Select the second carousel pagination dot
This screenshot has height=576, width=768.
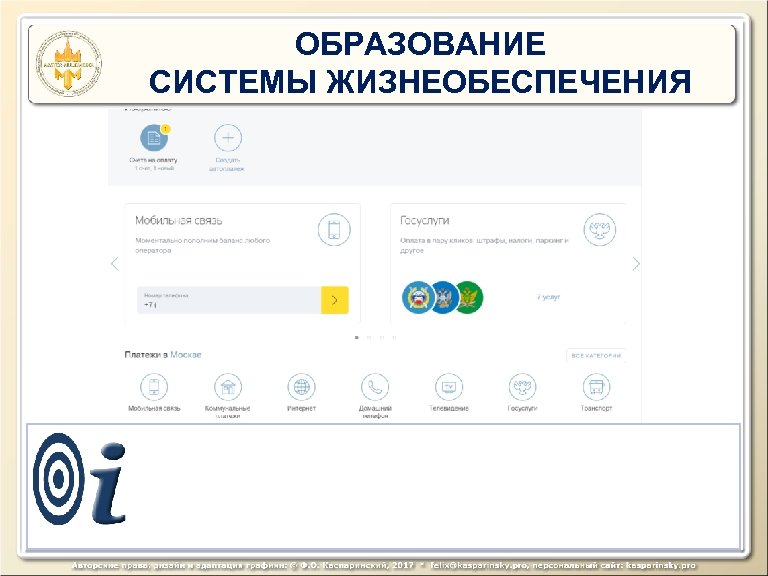[369, 337]
